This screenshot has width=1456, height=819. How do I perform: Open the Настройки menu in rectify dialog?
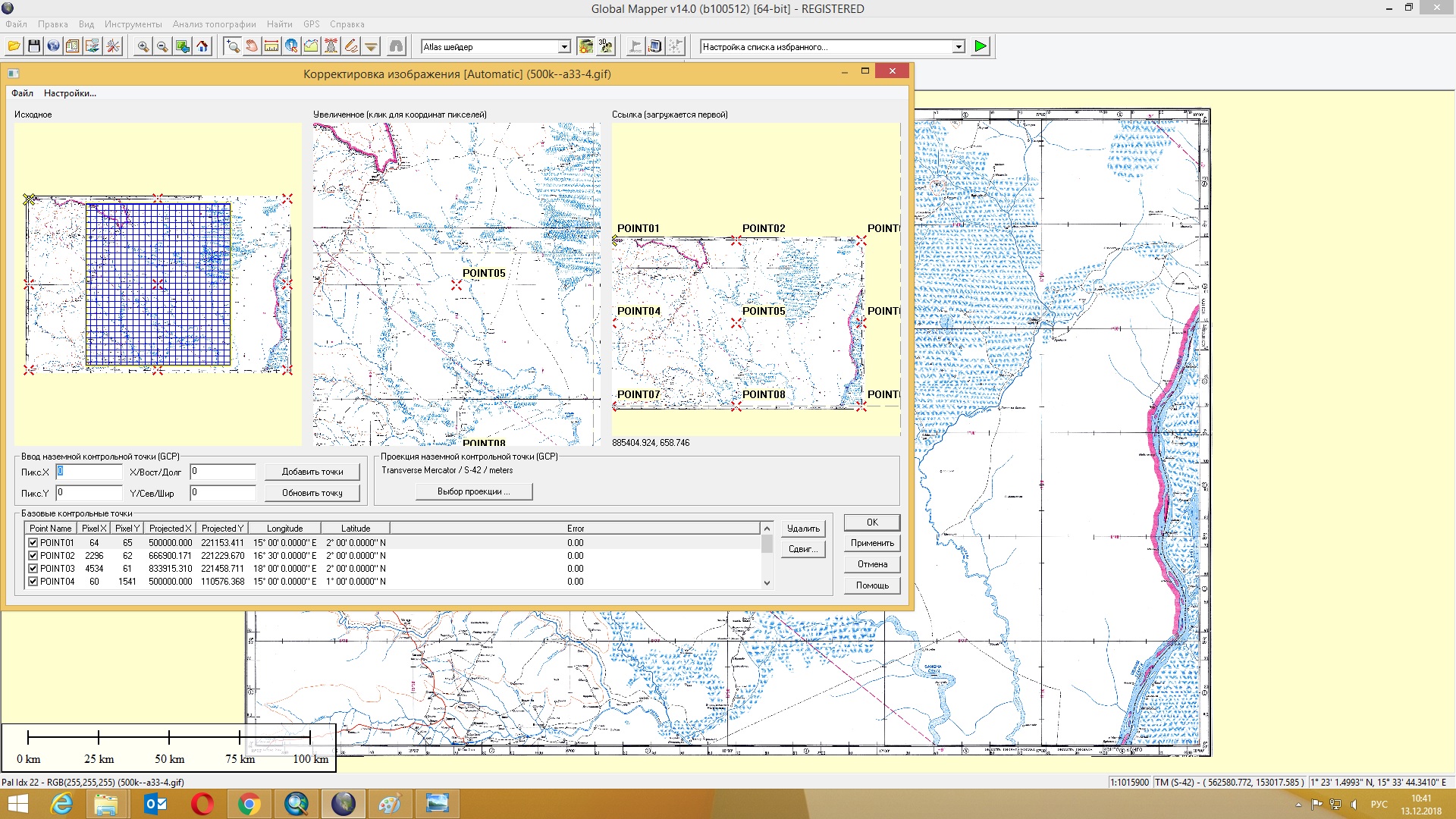click(x=70, y=93)
